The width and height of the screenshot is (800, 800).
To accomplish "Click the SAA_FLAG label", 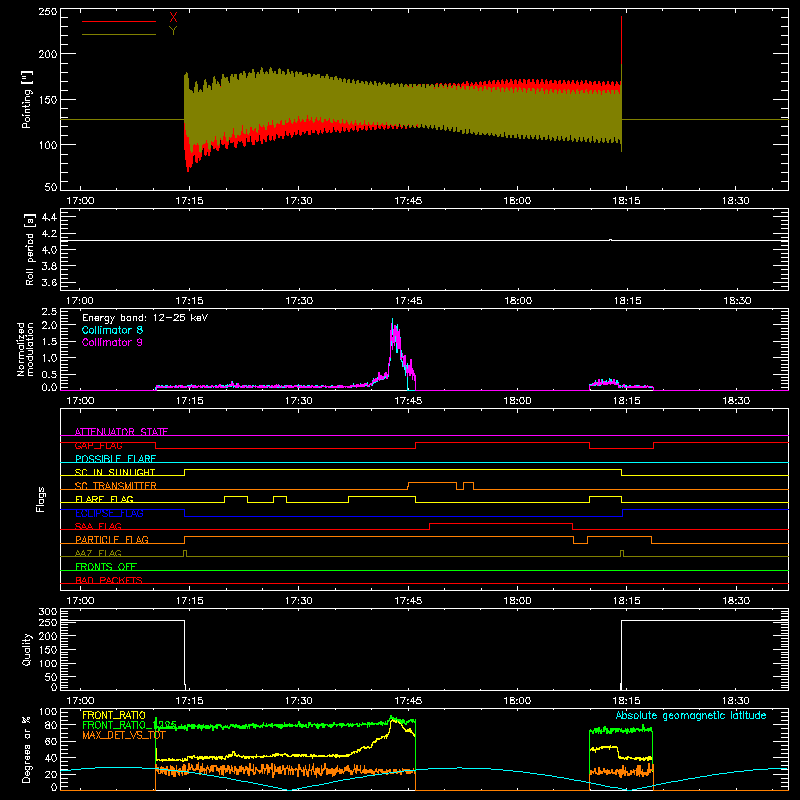I will tap(98, 526).
